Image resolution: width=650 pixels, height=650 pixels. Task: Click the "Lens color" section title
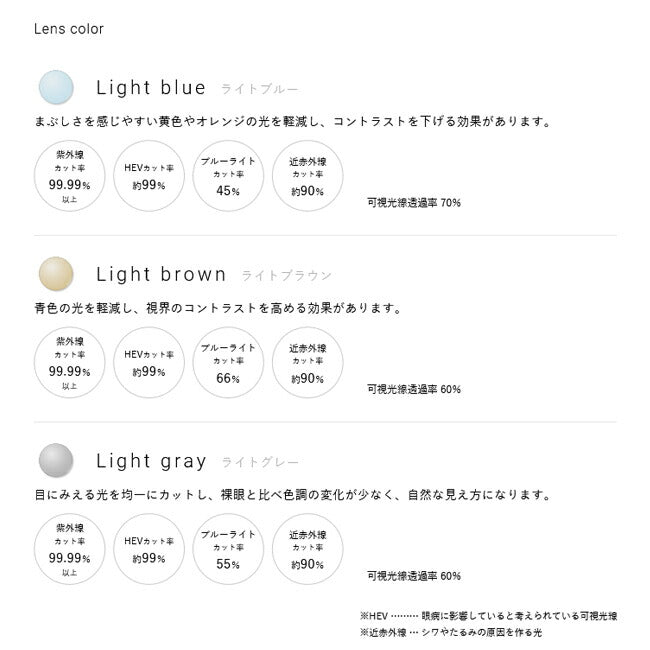pos(69,29)
